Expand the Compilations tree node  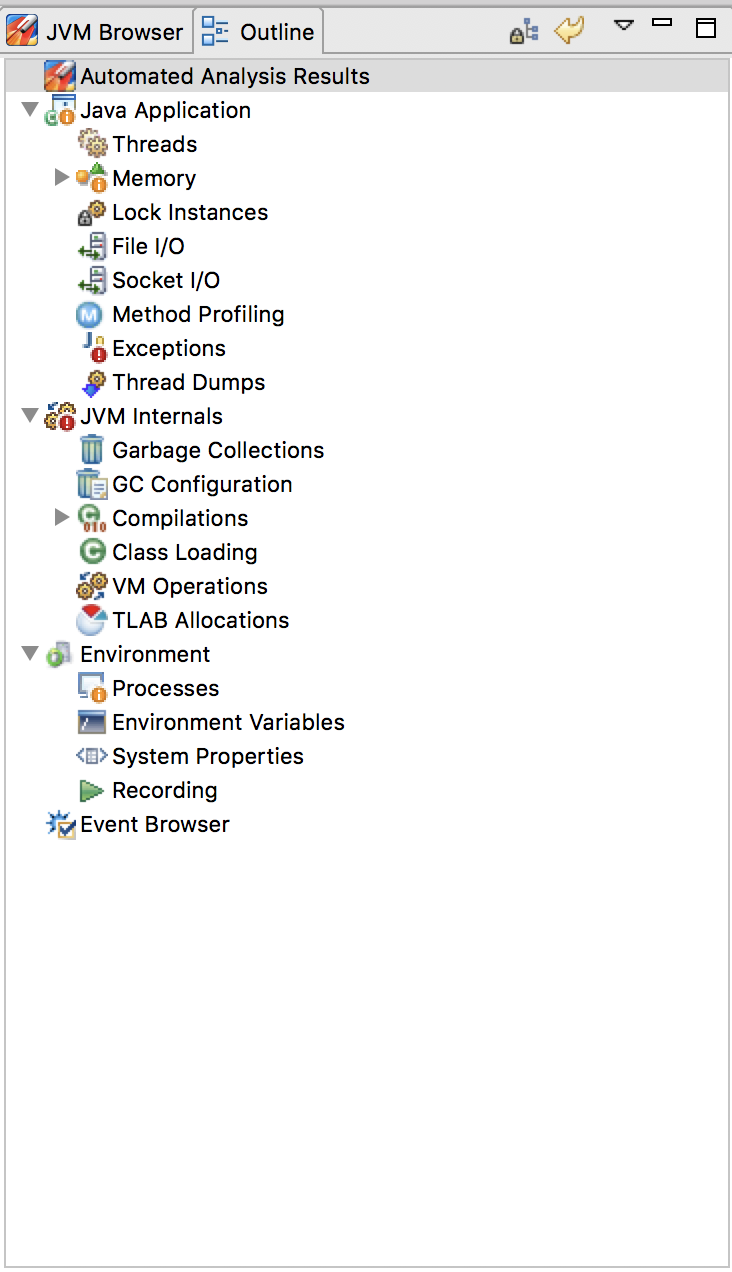(x=62, y=518)
